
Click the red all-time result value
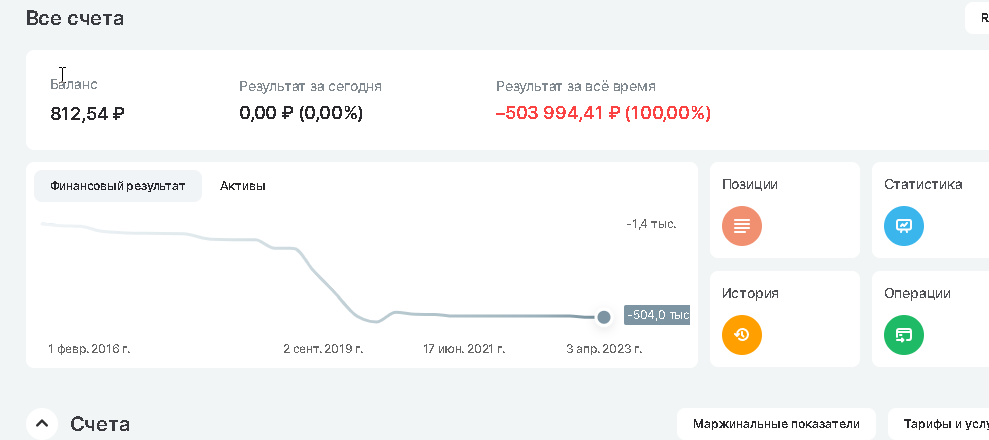[x=603, y=113]
